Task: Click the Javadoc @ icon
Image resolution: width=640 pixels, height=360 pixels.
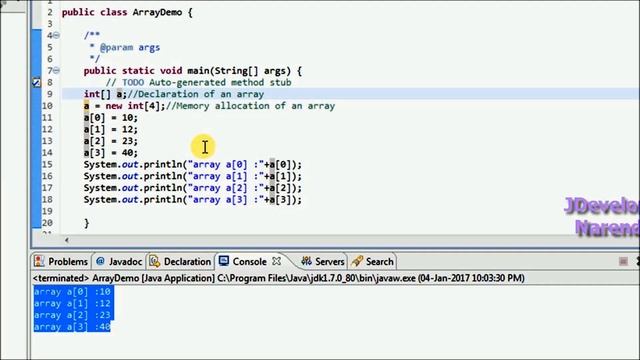Action: coord(100,261)
